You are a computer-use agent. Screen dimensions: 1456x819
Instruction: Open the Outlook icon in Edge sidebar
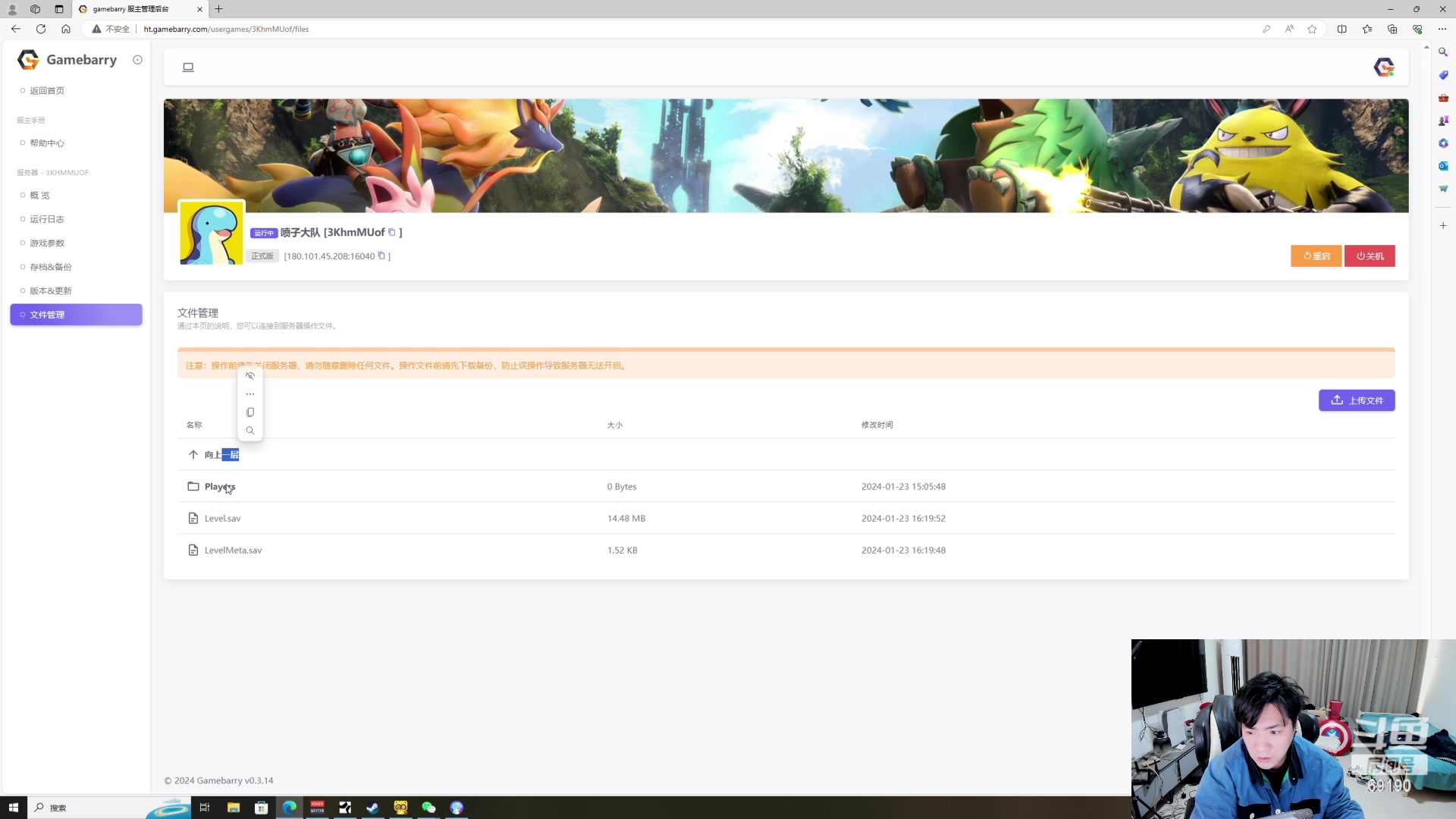coord(1443,166)
